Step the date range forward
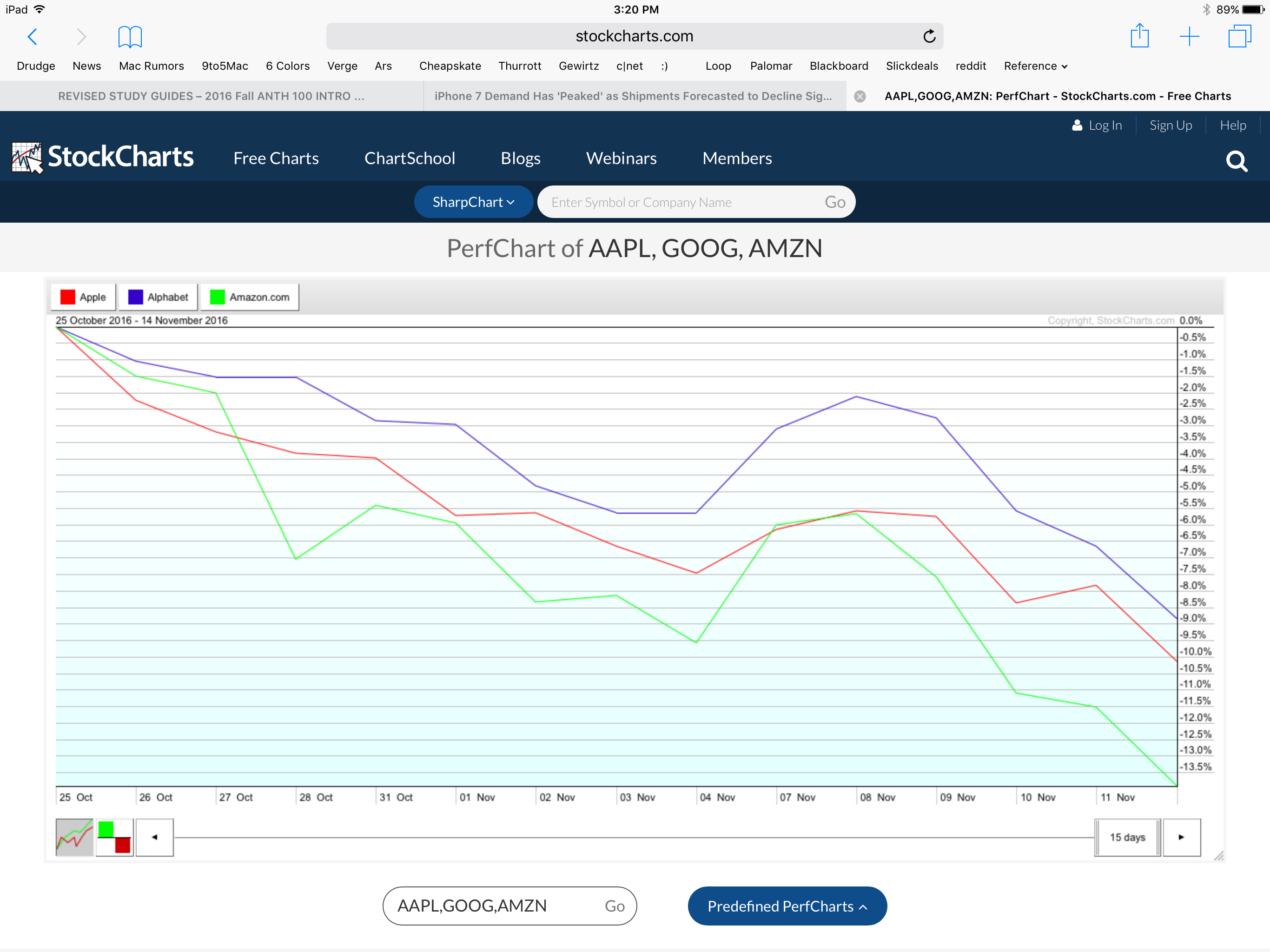This screenshot has height=952, width=1270. pos(1182,837)
